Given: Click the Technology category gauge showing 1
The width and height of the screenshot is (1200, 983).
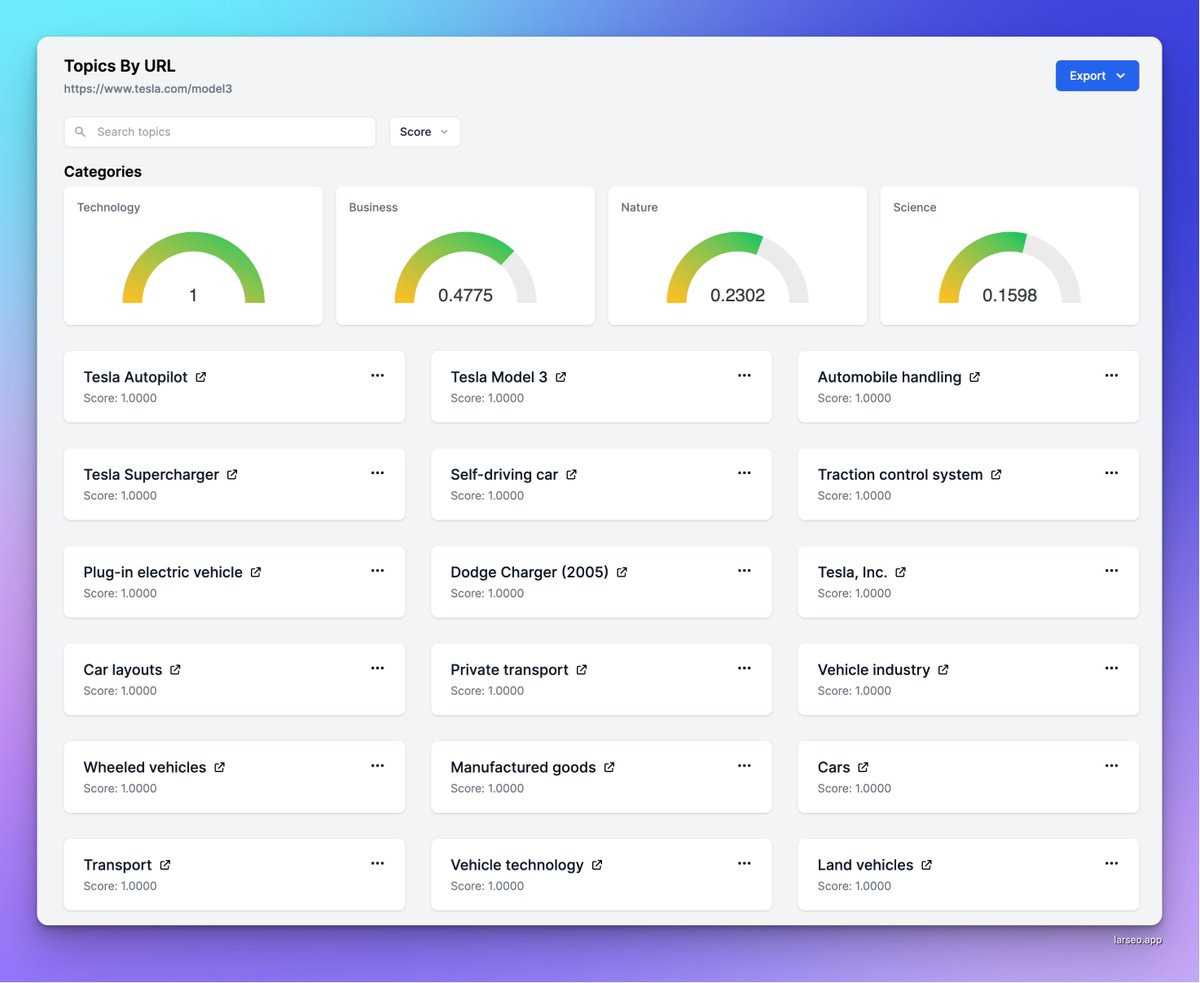Looking at the screenshot, I should pos(193,268).
